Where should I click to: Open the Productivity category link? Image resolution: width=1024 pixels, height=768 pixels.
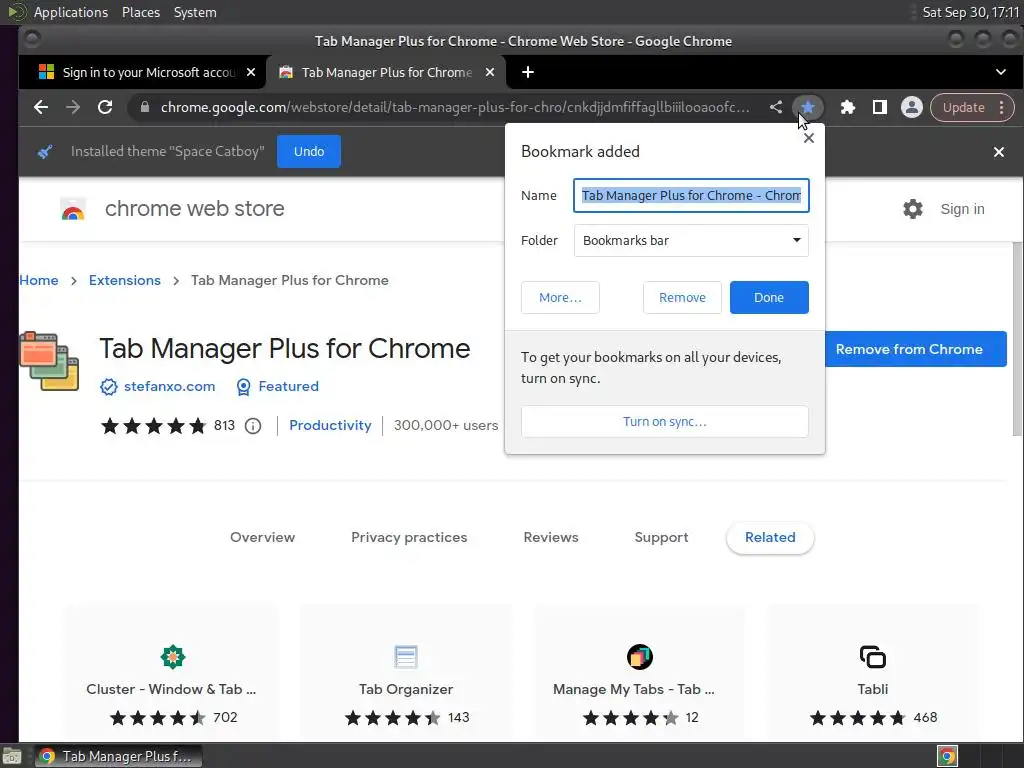[x=330, y=425]
